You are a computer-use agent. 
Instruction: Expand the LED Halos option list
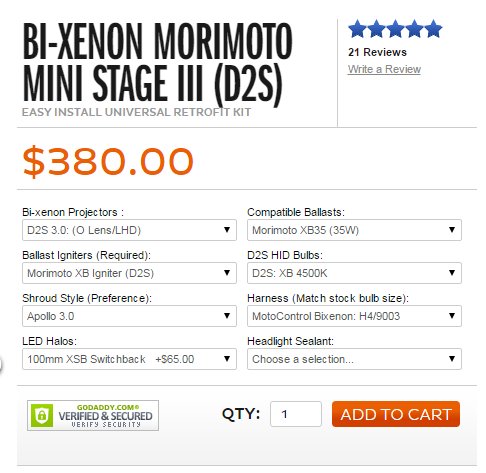click(129, 359)
